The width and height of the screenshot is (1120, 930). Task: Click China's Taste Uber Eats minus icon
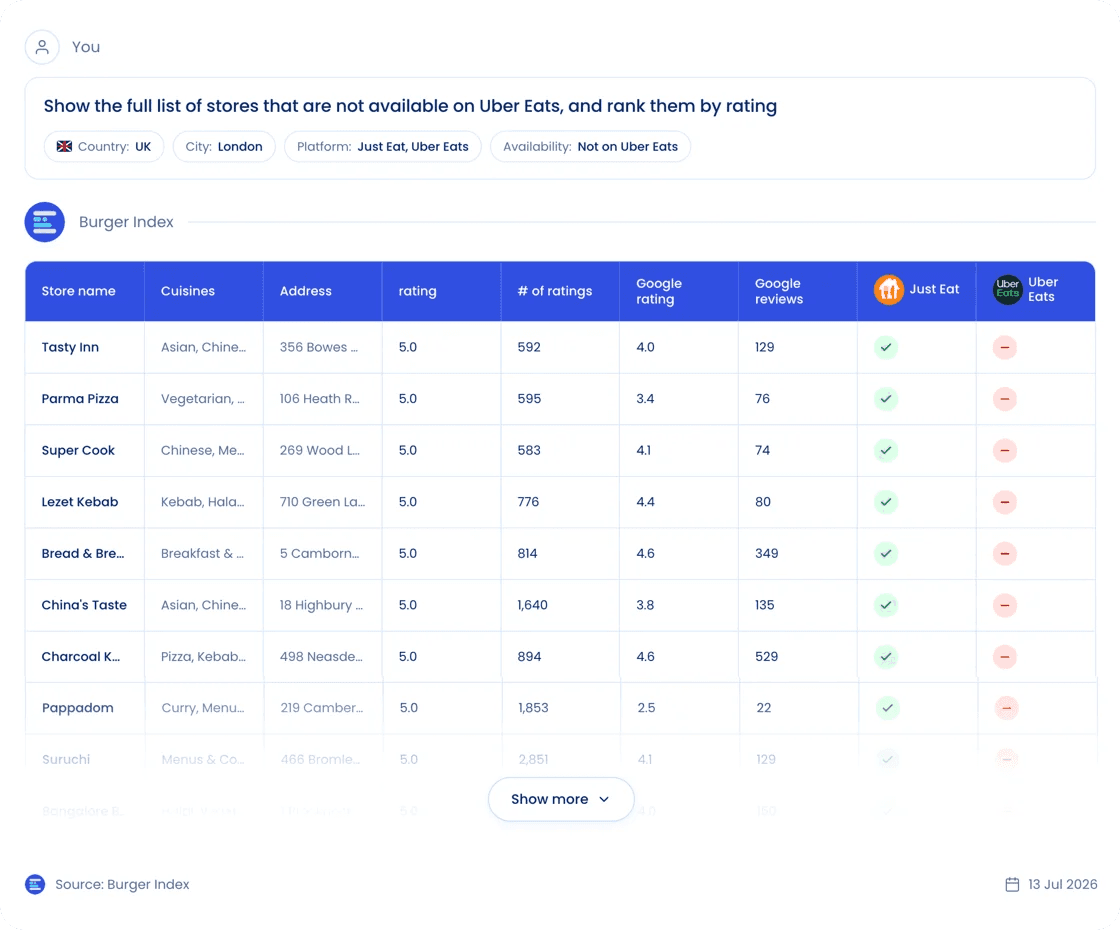coord(1005,605)
